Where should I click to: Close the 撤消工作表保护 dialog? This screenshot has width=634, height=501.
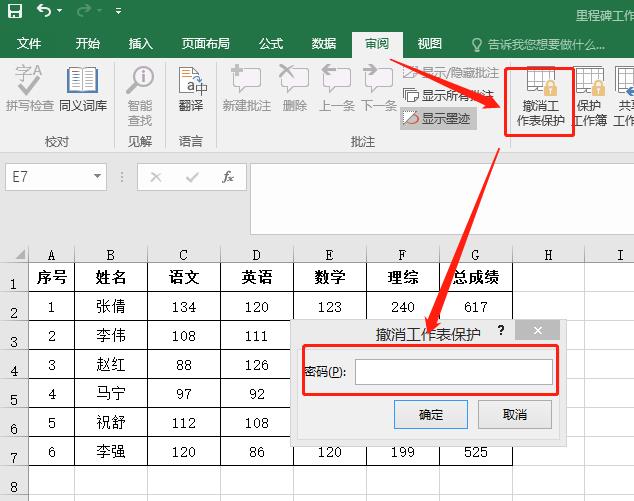coord(537,330)
